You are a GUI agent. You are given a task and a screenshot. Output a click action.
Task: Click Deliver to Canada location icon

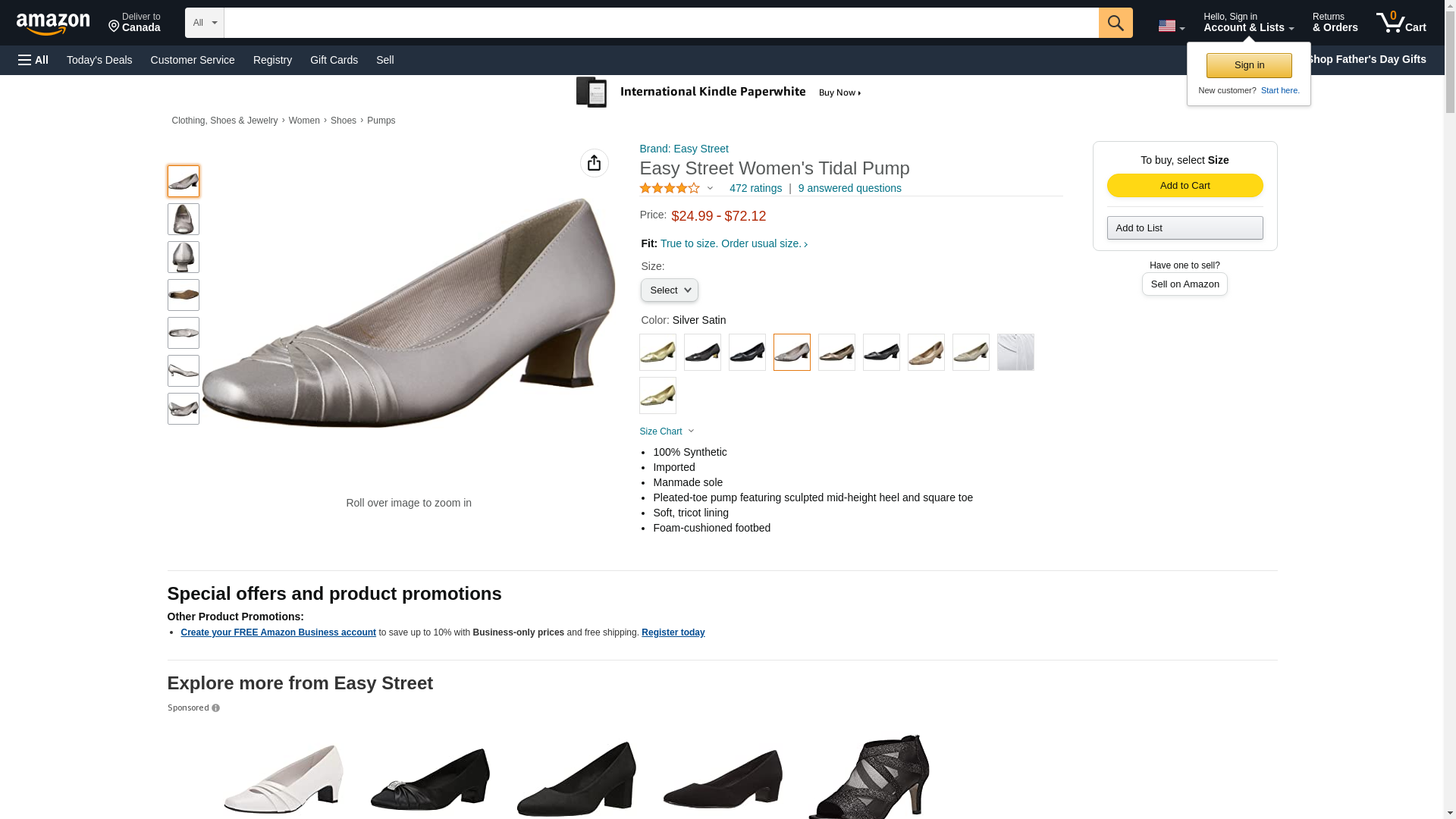tap(115, 27)
